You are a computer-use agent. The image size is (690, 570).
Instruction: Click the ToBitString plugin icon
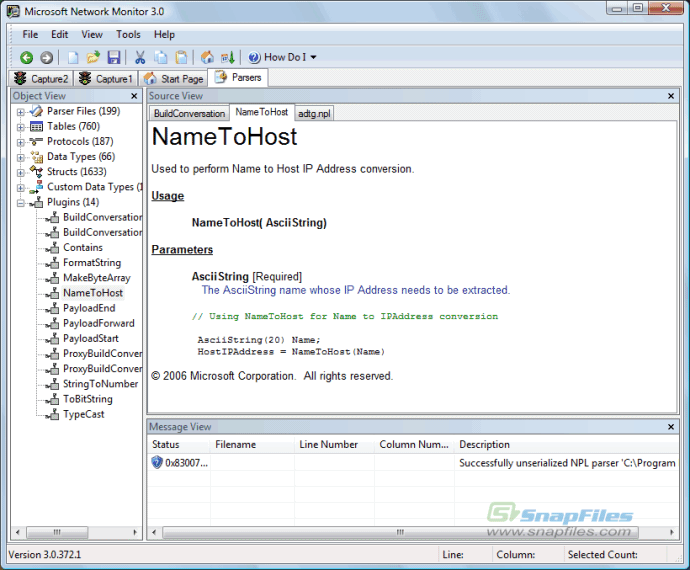point(52,399)
